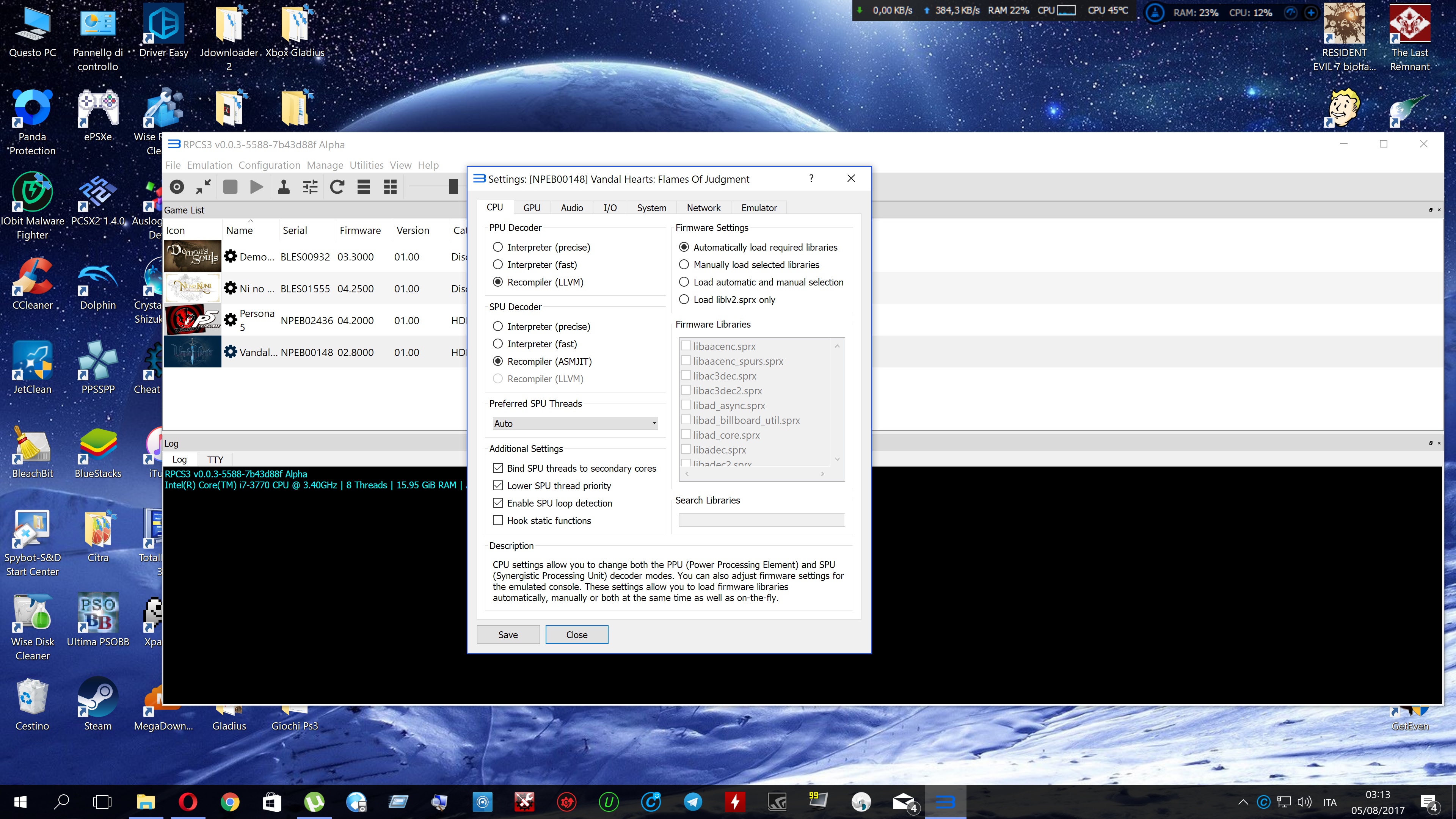Select PPU Interpreter (fast) option
The width and height of the screenshot is (1456, 819).
coord(535,265)
